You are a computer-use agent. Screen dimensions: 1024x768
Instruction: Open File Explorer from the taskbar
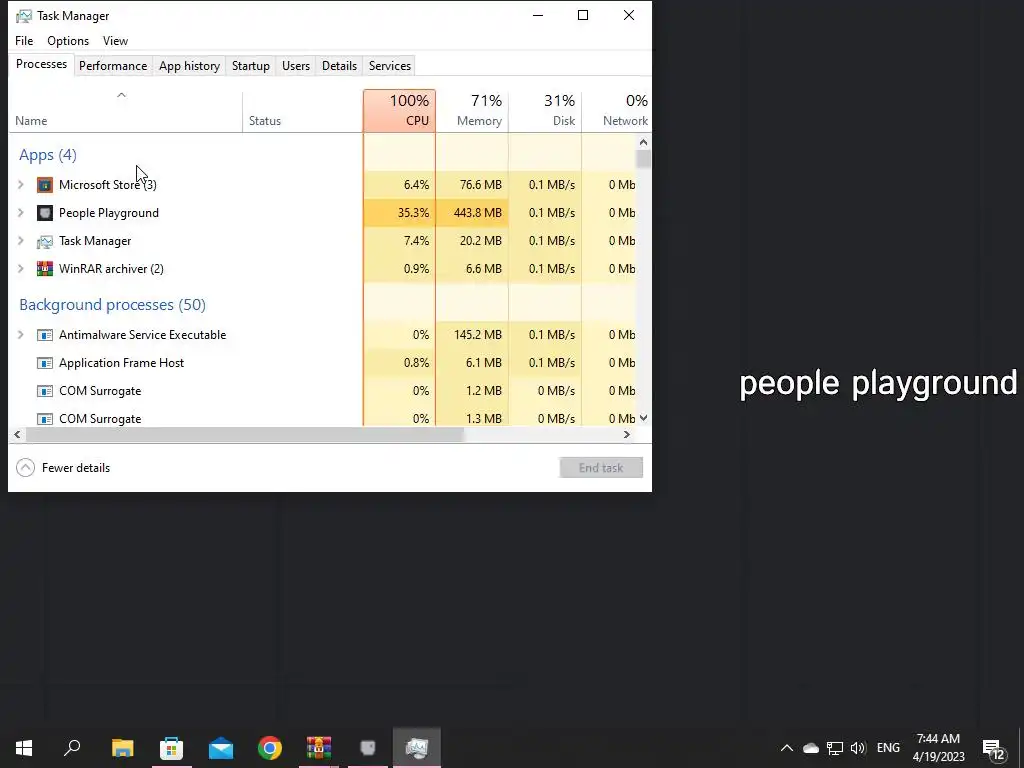click(x=122, y=747)
